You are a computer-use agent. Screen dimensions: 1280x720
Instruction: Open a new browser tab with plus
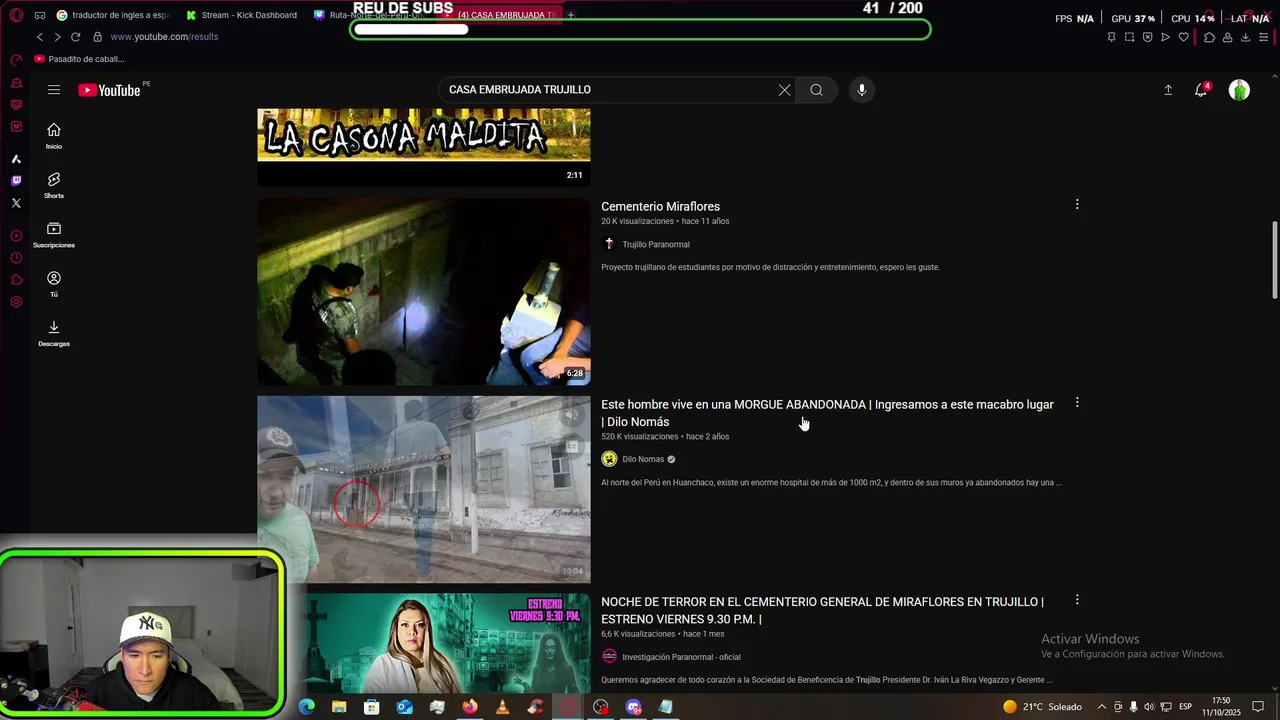click(x=571, y=15)
